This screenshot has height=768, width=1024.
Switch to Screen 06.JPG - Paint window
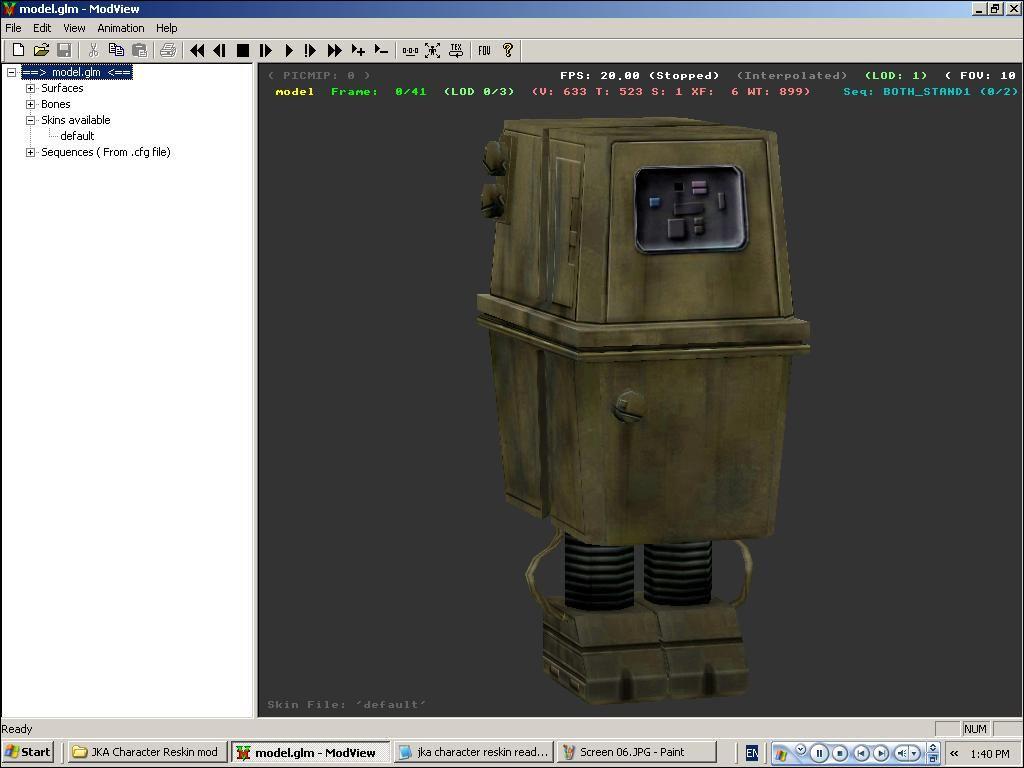[x=635, y=752]
